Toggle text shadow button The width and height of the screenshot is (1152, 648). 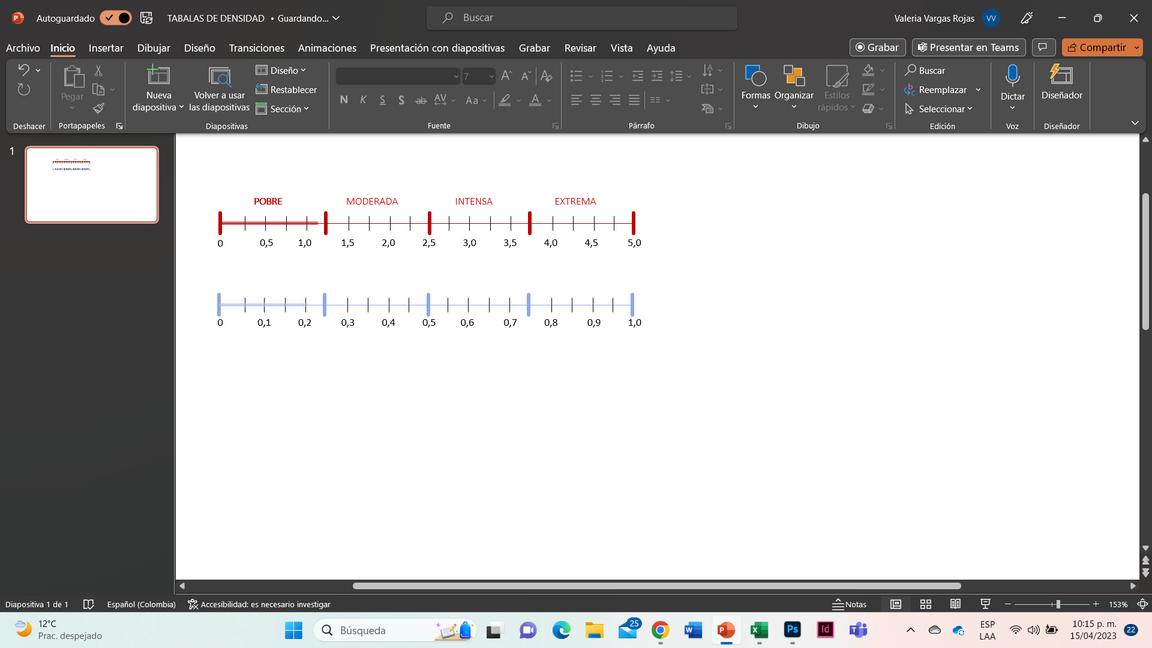click(x=401, y=100)
